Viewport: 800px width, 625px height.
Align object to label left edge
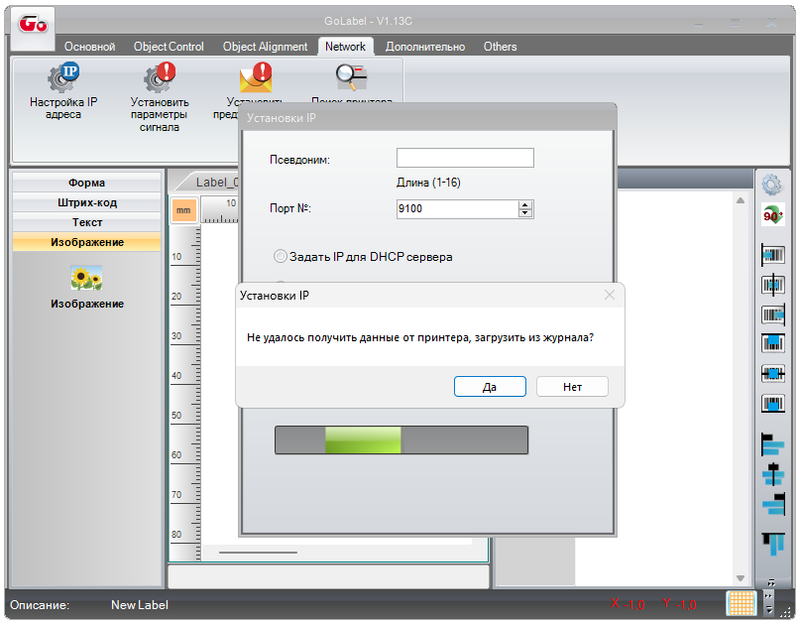coord(772,254)
